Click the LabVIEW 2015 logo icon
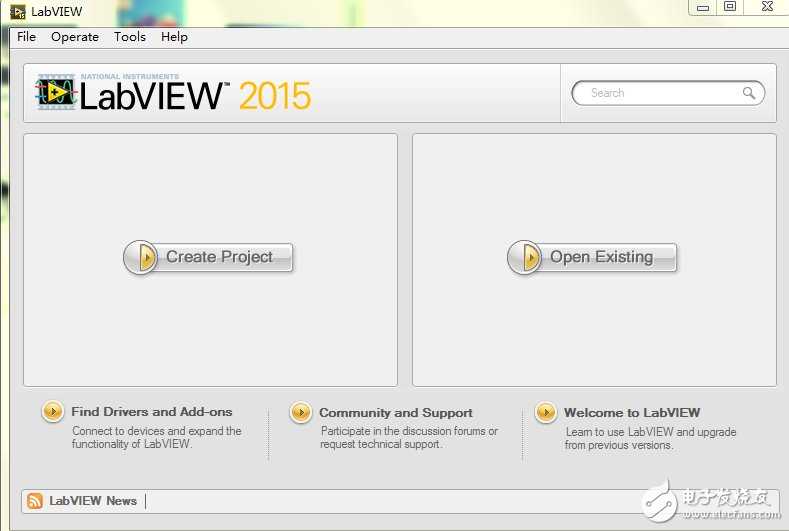Screen dimensions: 789x531 click(x=56, y=92)
